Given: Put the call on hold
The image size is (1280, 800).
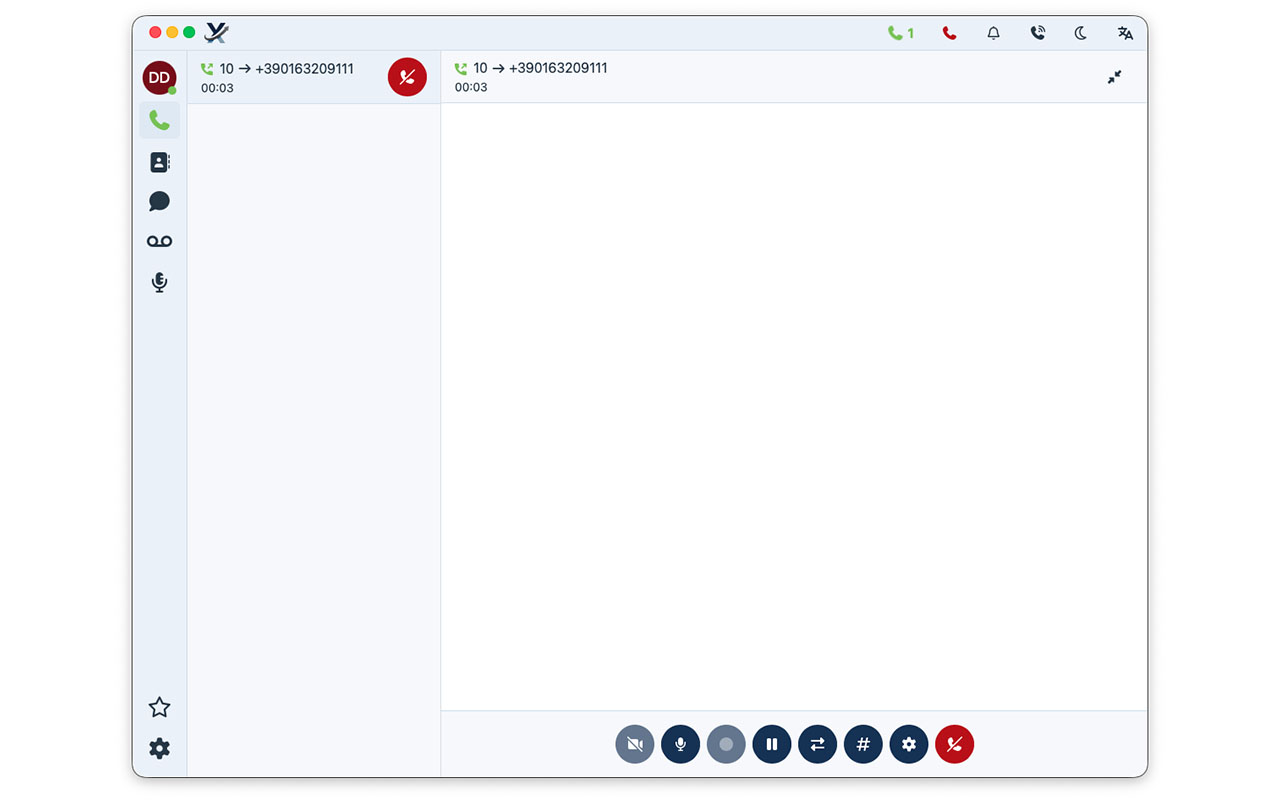Looking at the screenshot, I should pos(772,744).
